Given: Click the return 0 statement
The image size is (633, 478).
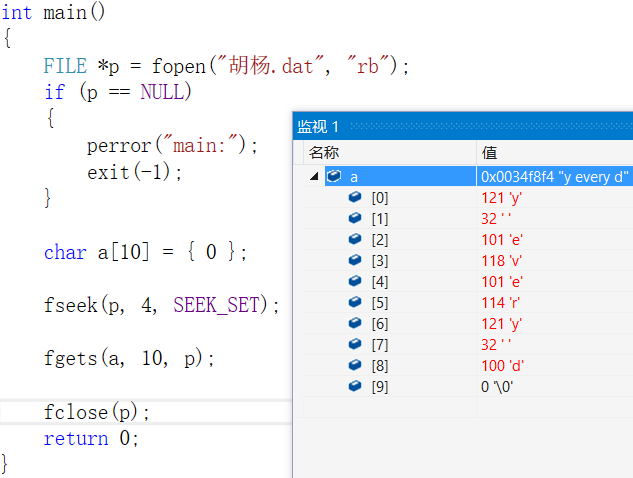Looking at the screenshot, I should click(91, 438).
